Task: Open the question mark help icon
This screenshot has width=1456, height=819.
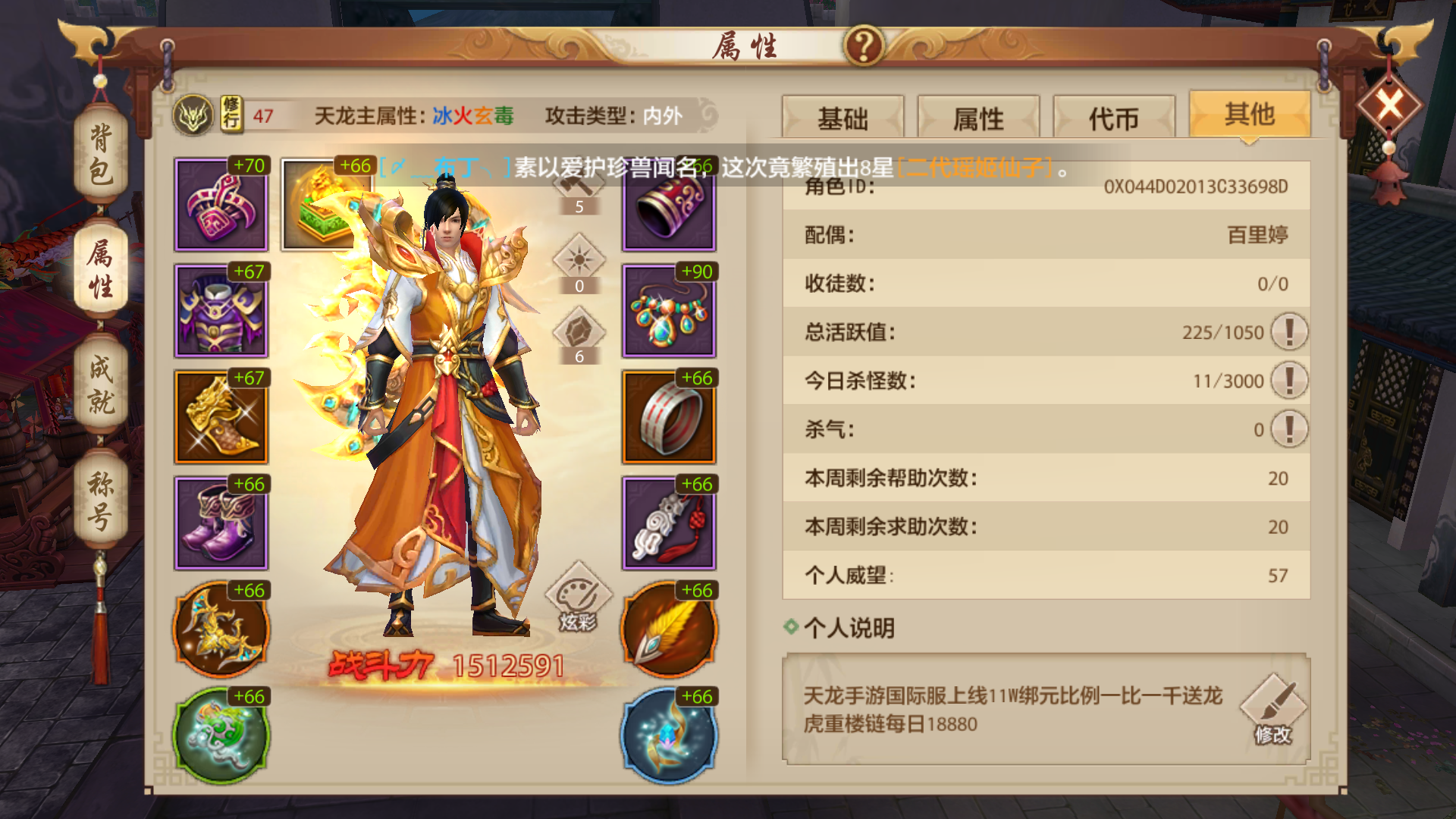Action: pyautogui.click(x=864, y=45)
